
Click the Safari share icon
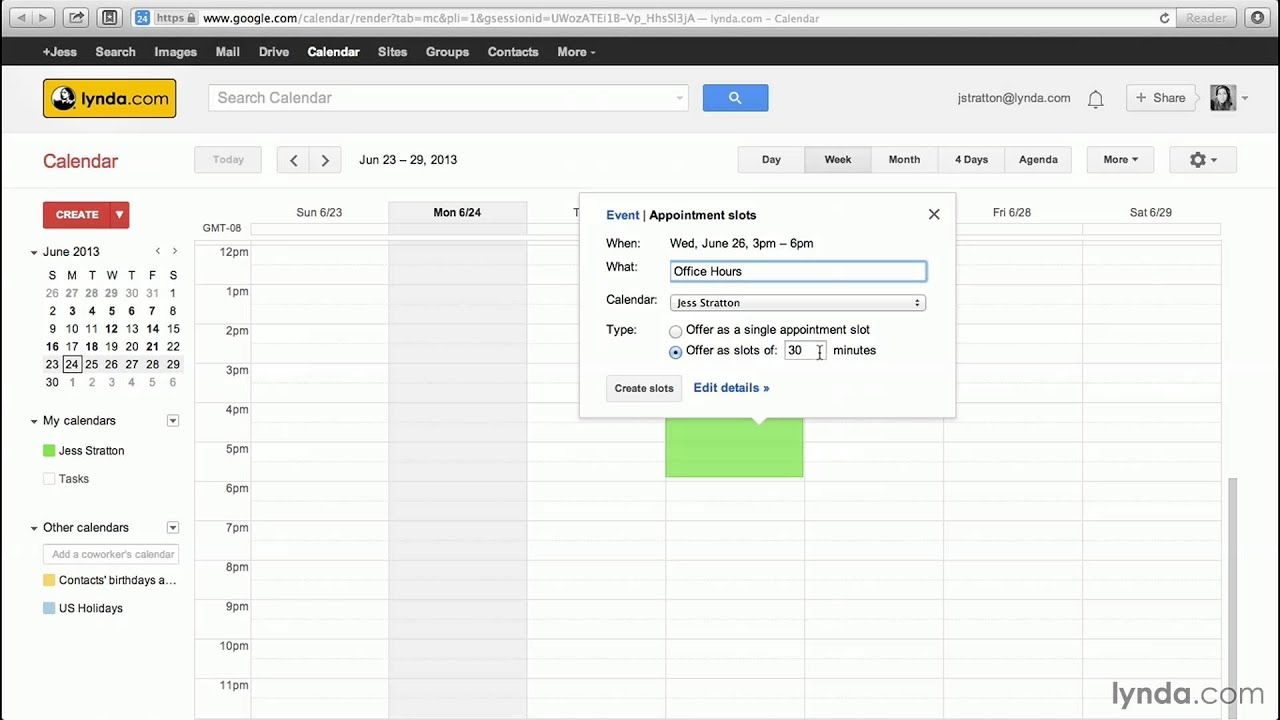[76, 18]
